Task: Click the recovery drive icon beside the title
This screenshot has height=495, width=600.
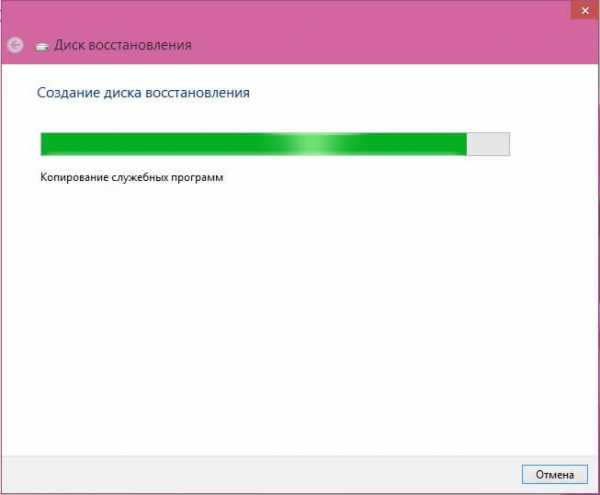Action: pos(42,46)
